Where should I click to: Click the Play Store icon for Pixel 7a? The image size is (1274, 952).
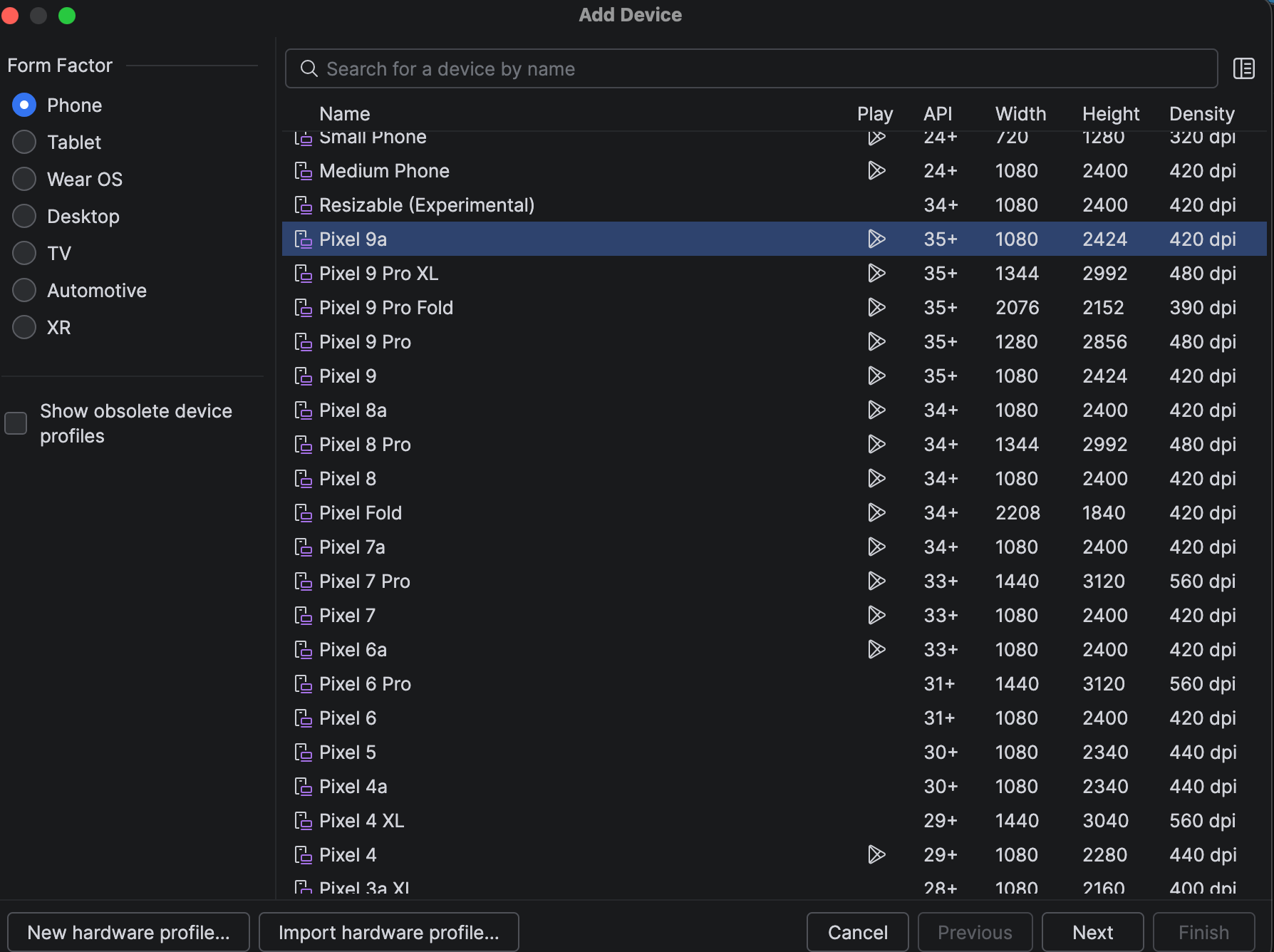click(x=876, y=547)
